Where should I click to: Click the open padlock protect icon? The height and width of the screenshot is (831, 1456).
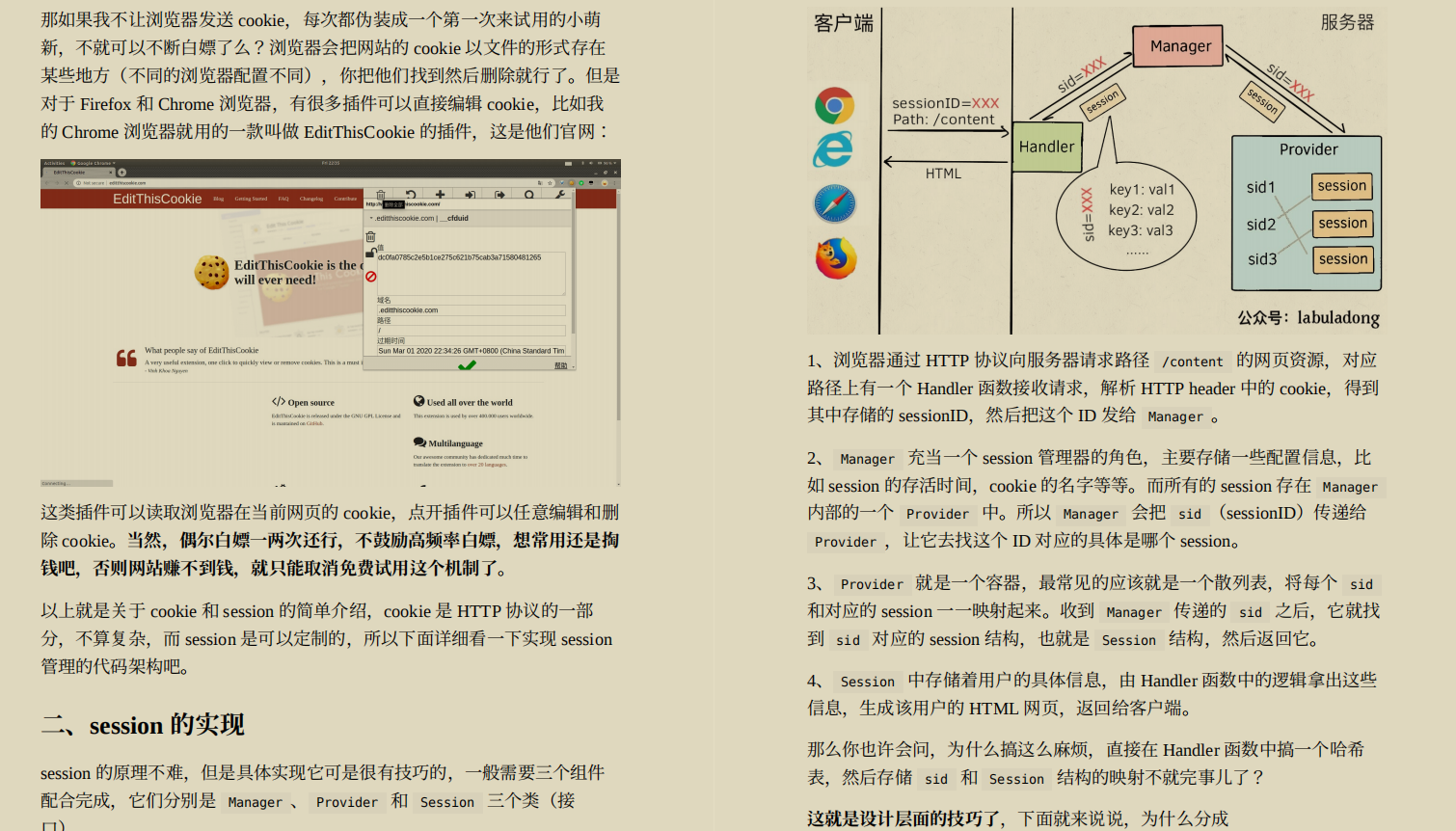tap(371, 253)
